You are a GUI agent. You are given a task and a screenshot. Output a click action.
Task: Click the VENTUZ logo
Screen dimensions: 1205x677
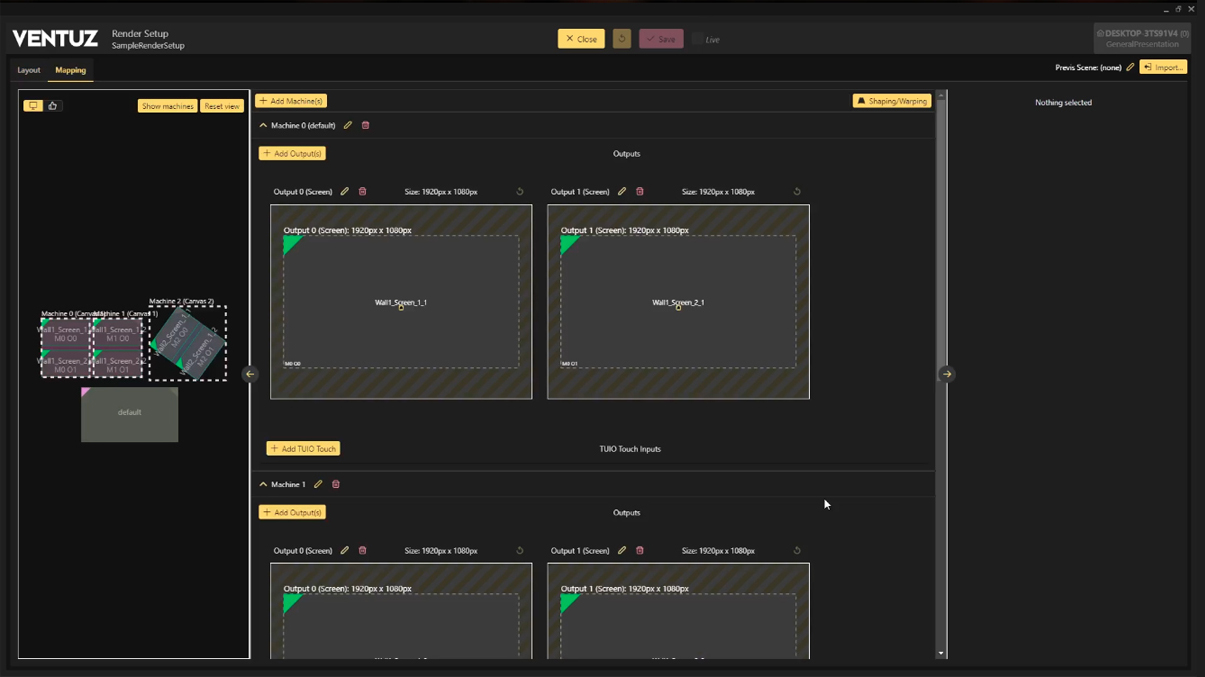pos(55,39)
